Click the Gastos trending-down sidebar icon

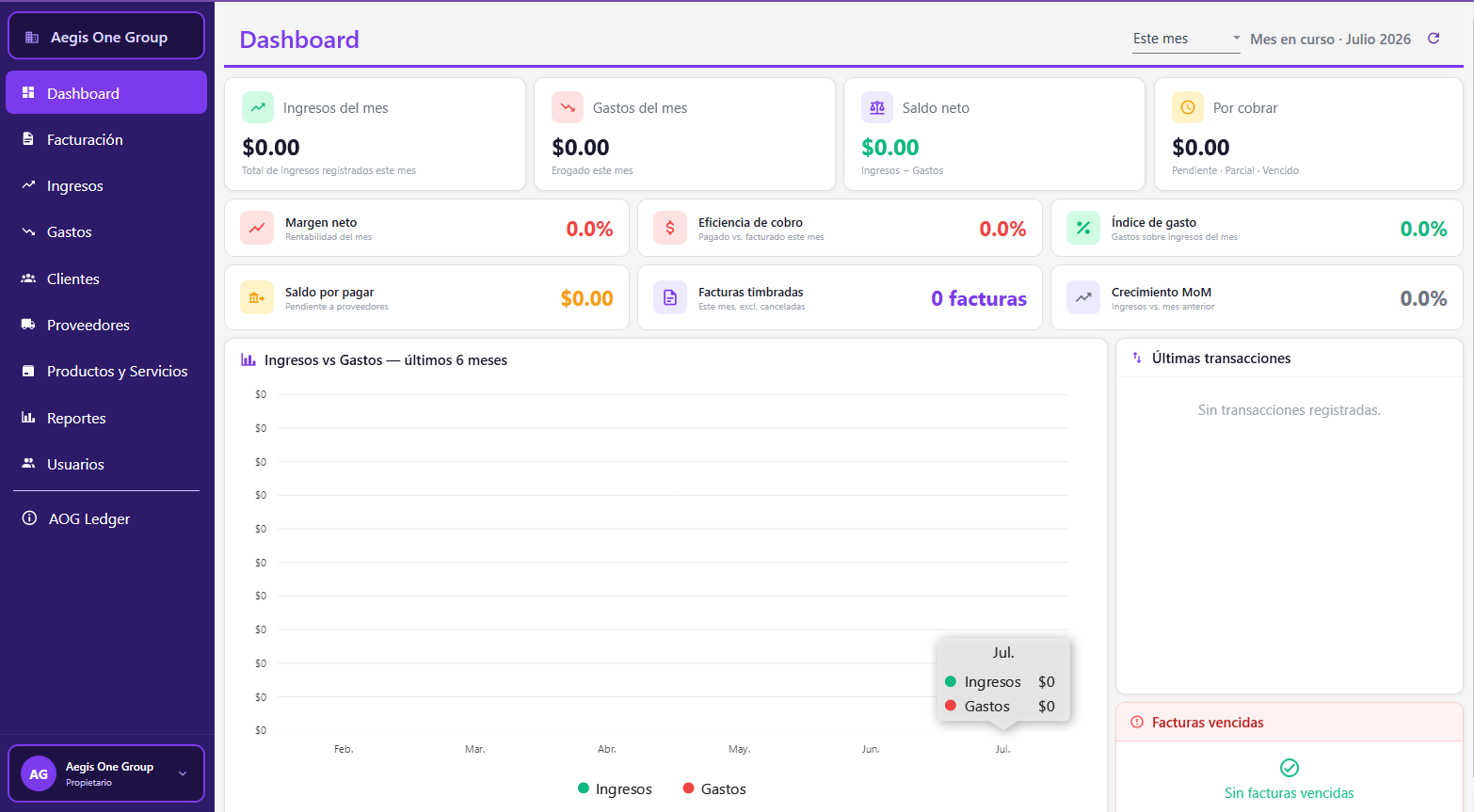click(x=28, y=231)
